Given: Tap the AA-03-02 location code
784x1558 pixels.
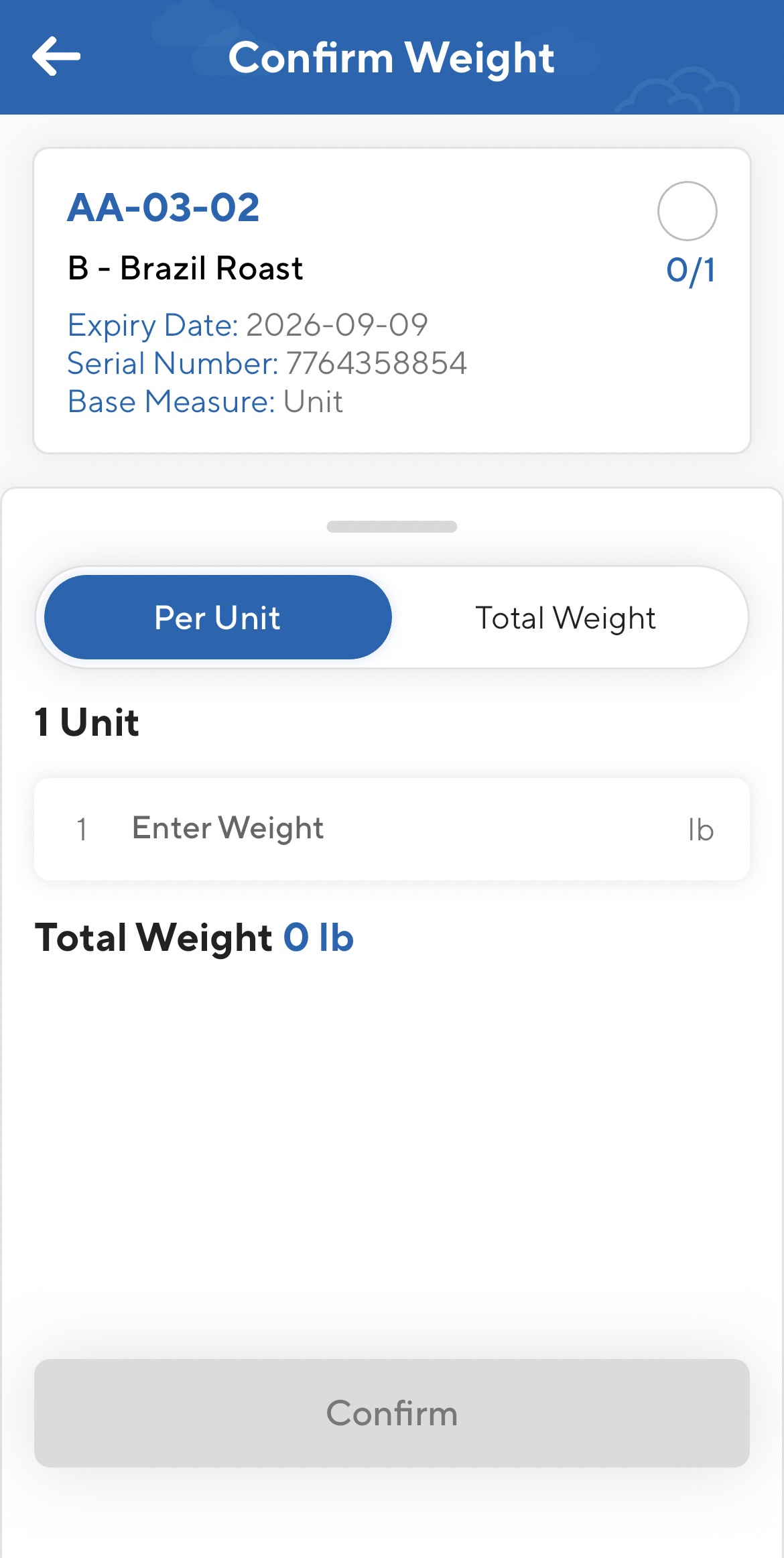Looking at the screenshot, I should tap(163, 207).
